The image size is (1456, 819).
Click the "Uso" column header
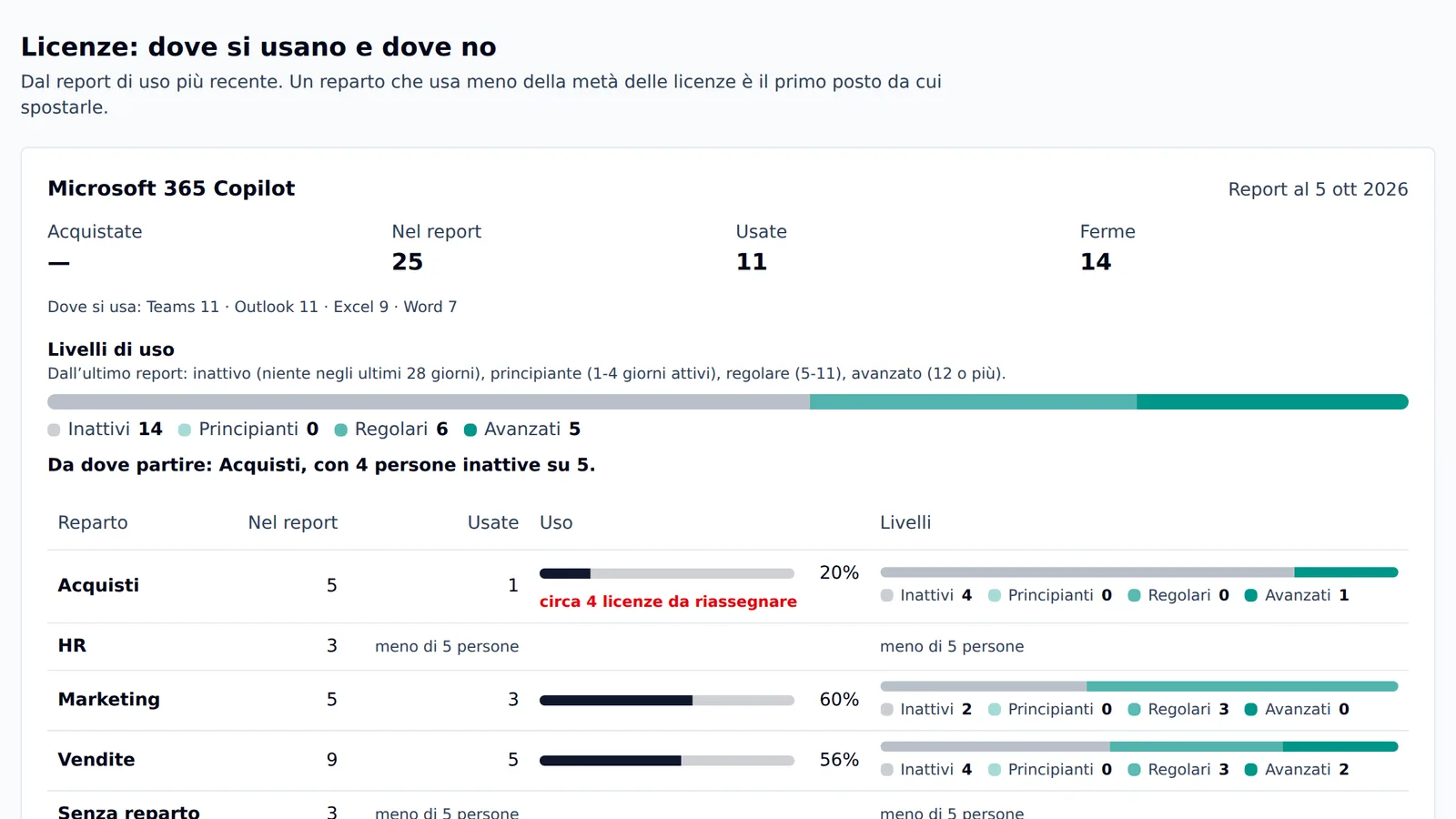click(556, 522)
